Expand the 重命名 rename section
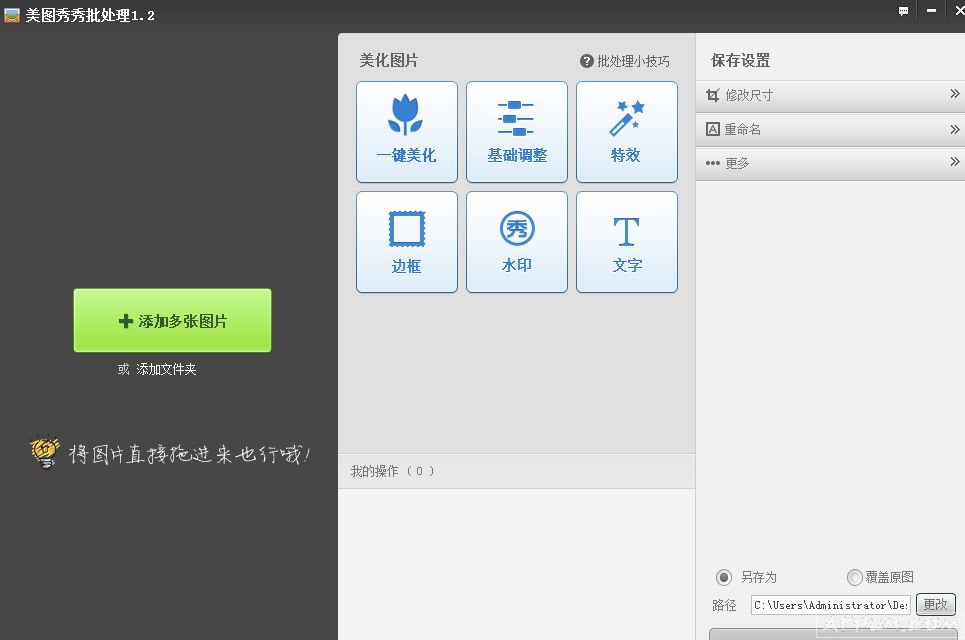The image size is (965, 640). click(830, 129)
